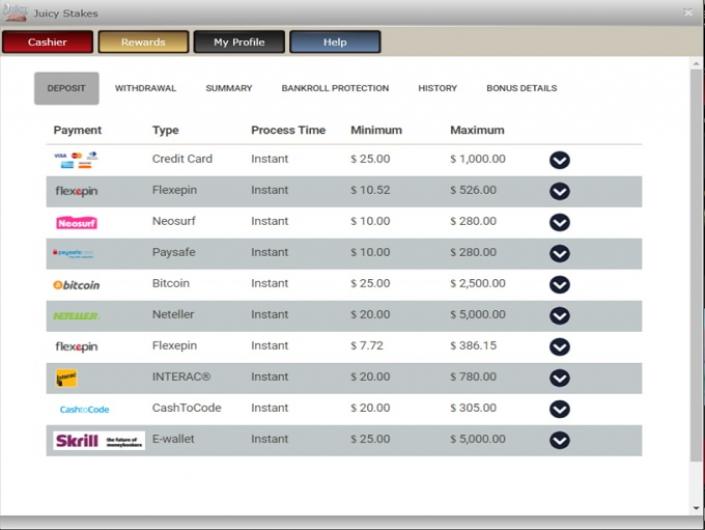Click the Visa/Mastercard credit card logos
The height and width of the screenshot is (530, 705).
76,160
